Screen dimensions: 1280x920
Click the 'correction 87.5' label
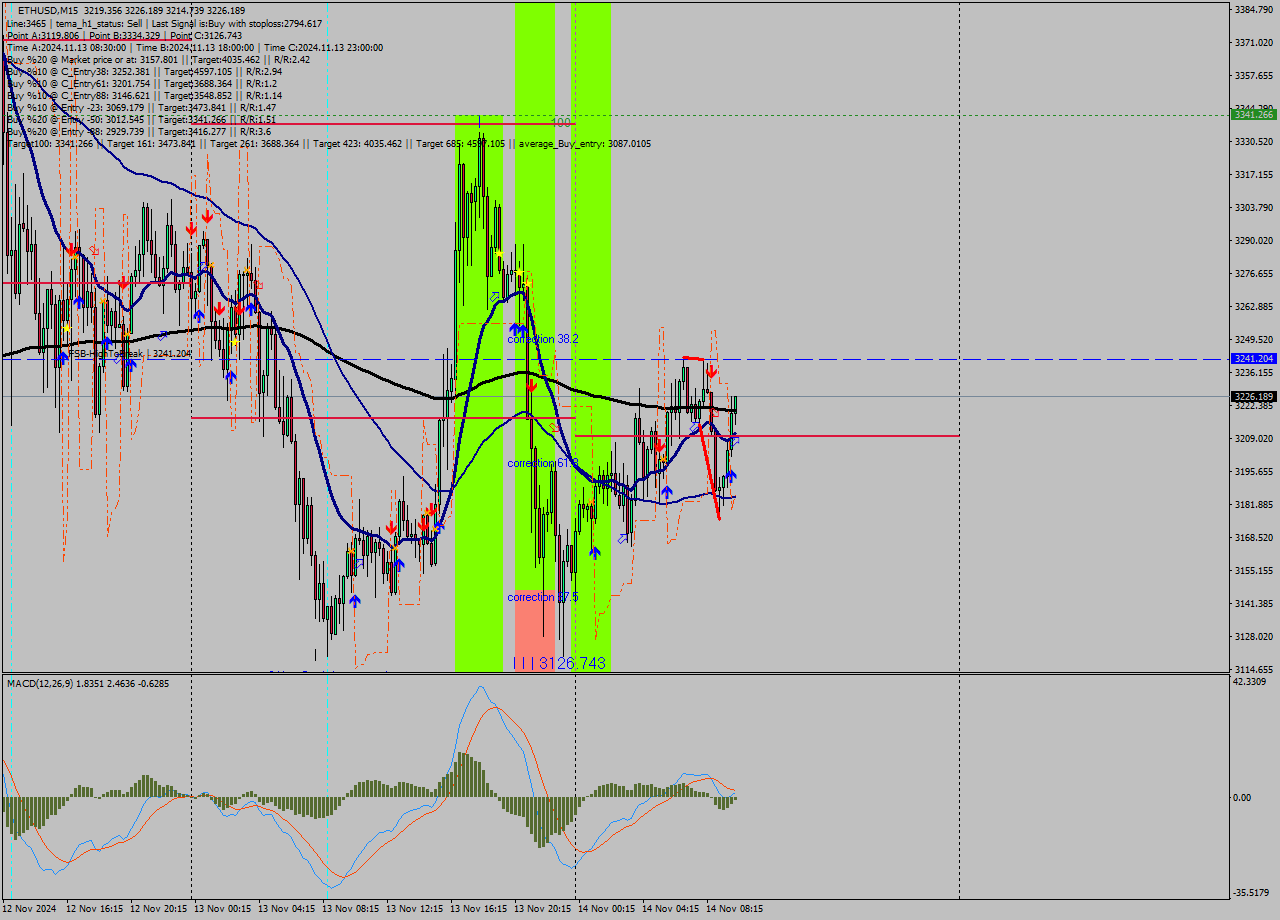[x=542, y=597]
